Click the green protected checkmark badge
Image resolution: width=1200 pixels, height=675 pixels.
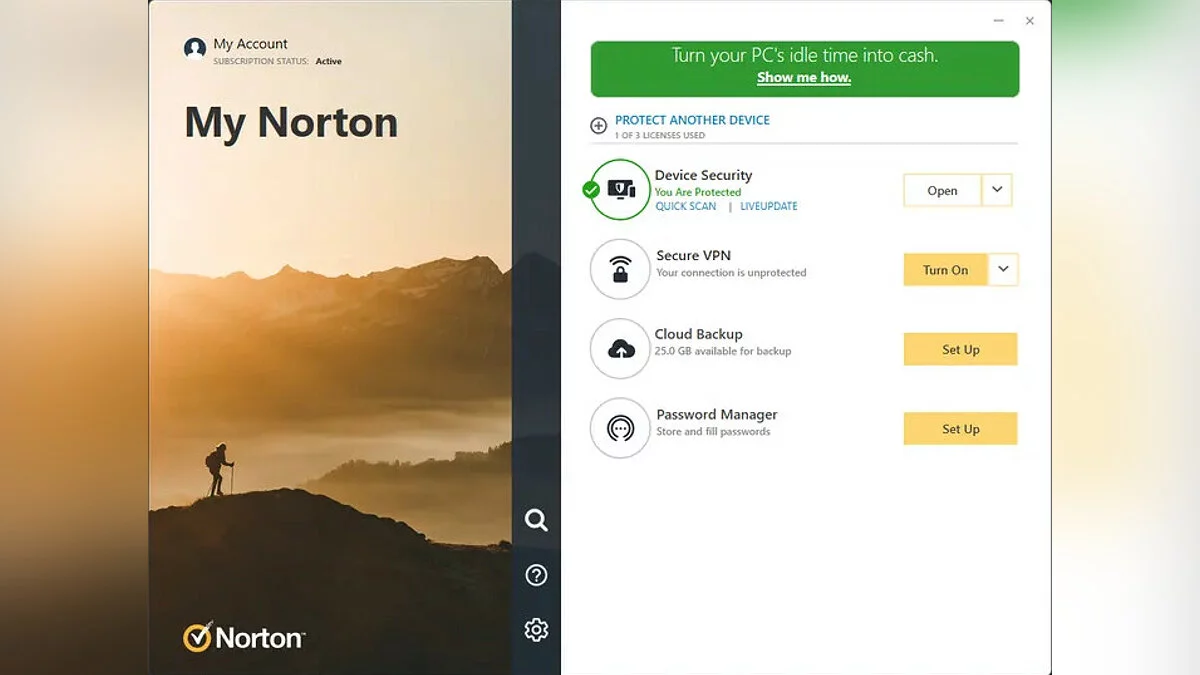(591, 189)
